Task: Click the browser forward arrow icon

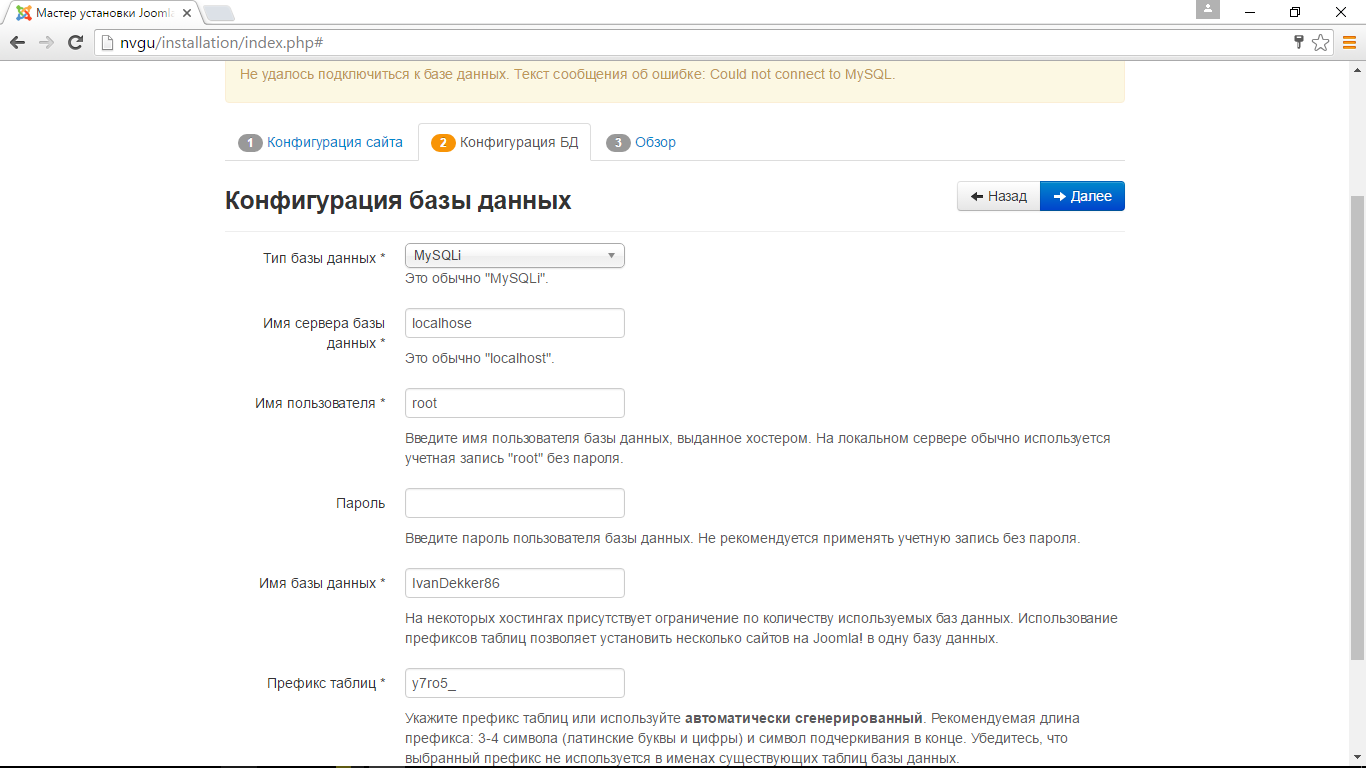Action: click(x=46, y=42)
